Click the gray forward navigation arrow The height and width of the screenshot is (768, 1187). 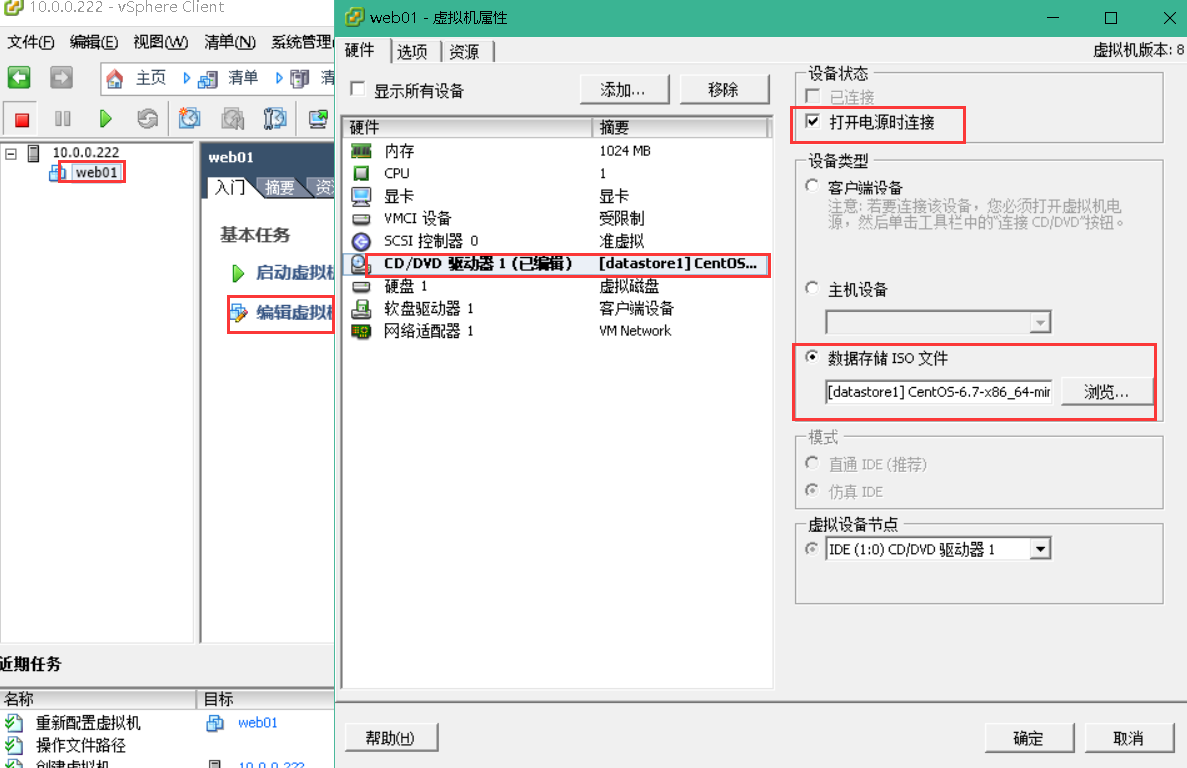pos(61,77)
